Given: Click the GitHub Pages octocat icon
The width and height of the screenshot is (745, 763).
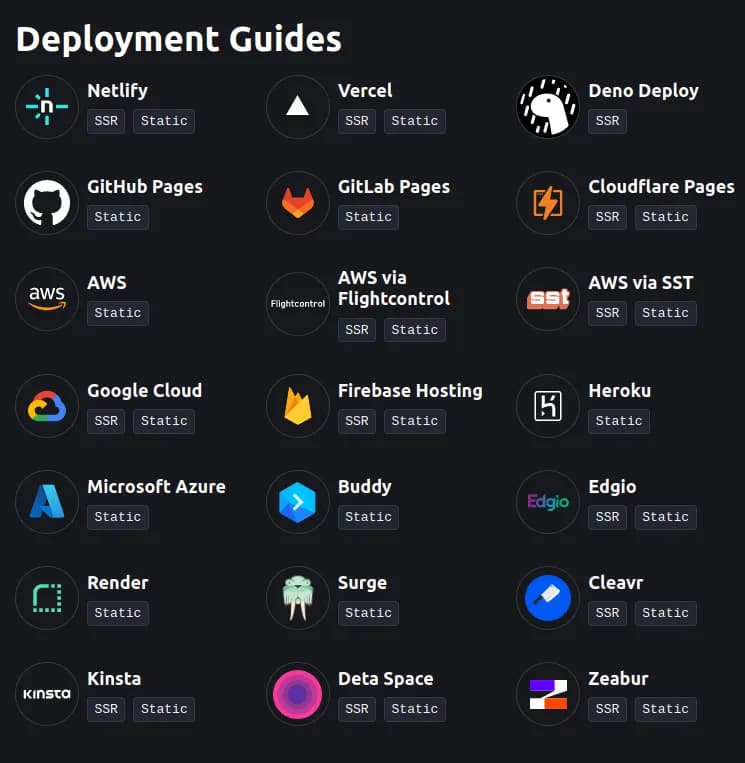Looking at the screenshot, I should (x=47, y=202).
